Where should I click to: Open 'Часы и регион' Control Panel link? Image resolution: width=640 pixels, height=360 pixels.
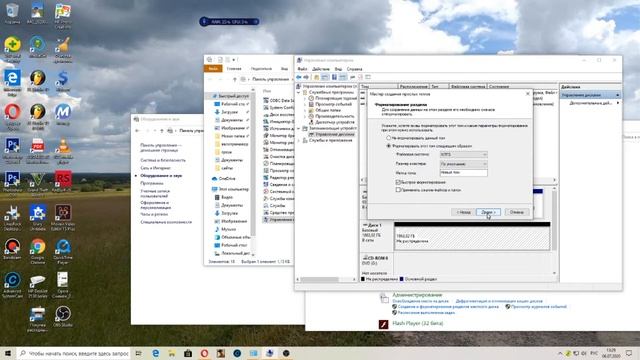pyautogui.click(x=154, y=214)
